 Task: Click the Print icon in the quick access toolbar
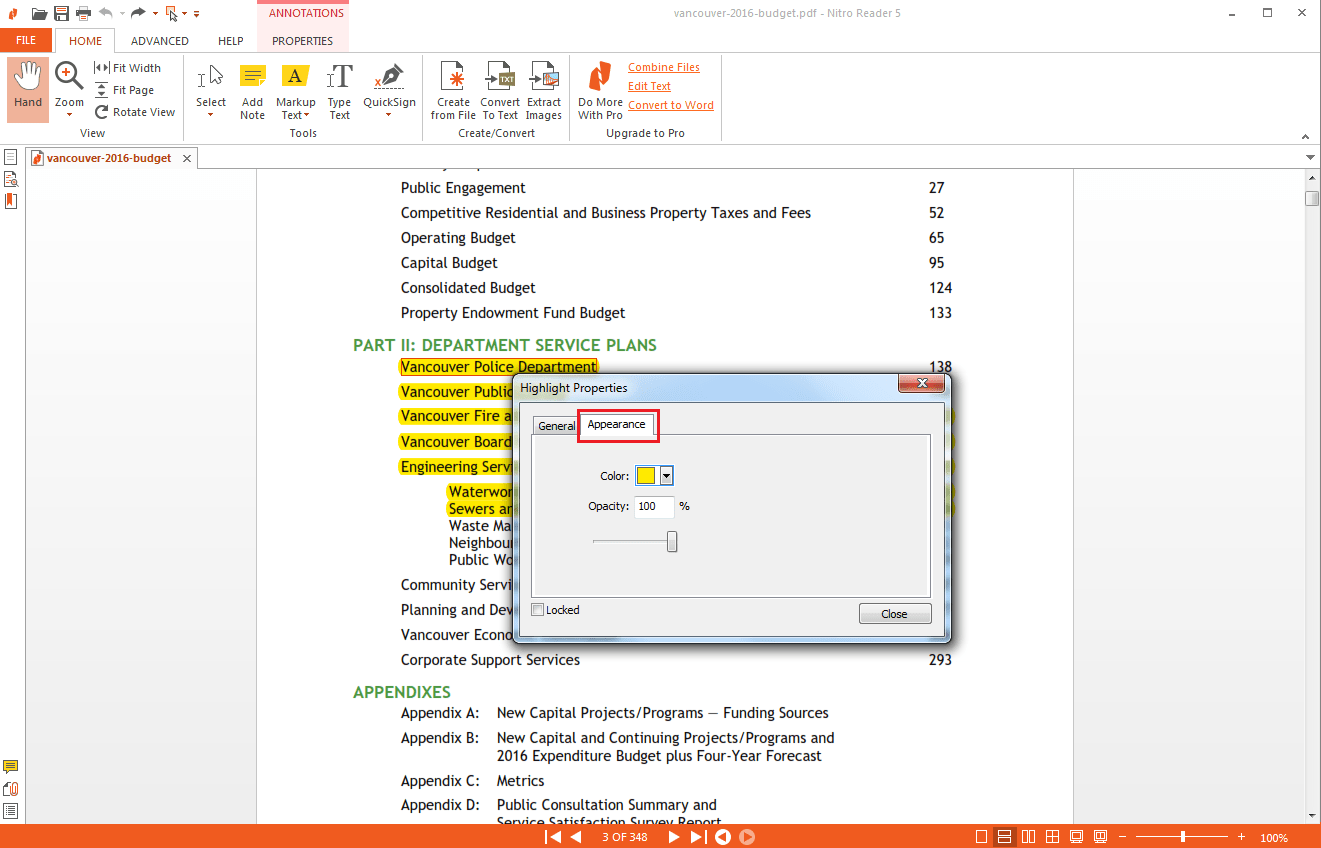pyautogui.click(x=84, y=13)
